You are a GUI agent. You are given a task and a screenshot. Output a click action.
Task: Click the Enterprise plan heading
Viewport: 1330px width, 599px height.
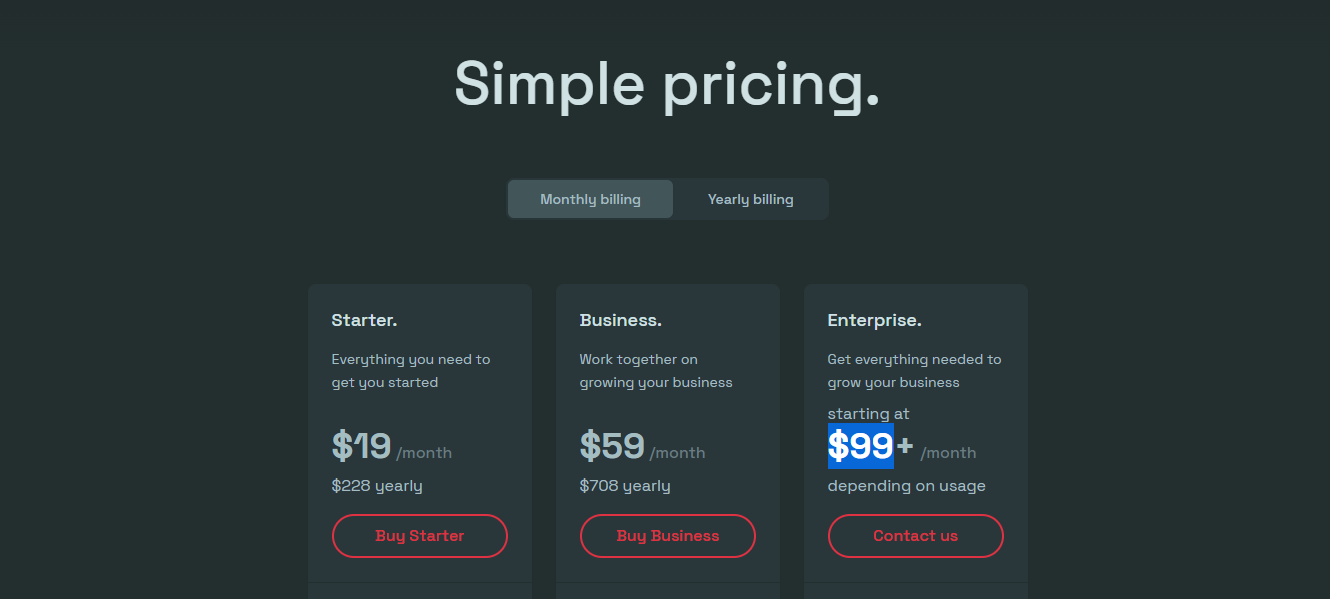[875, 319]
